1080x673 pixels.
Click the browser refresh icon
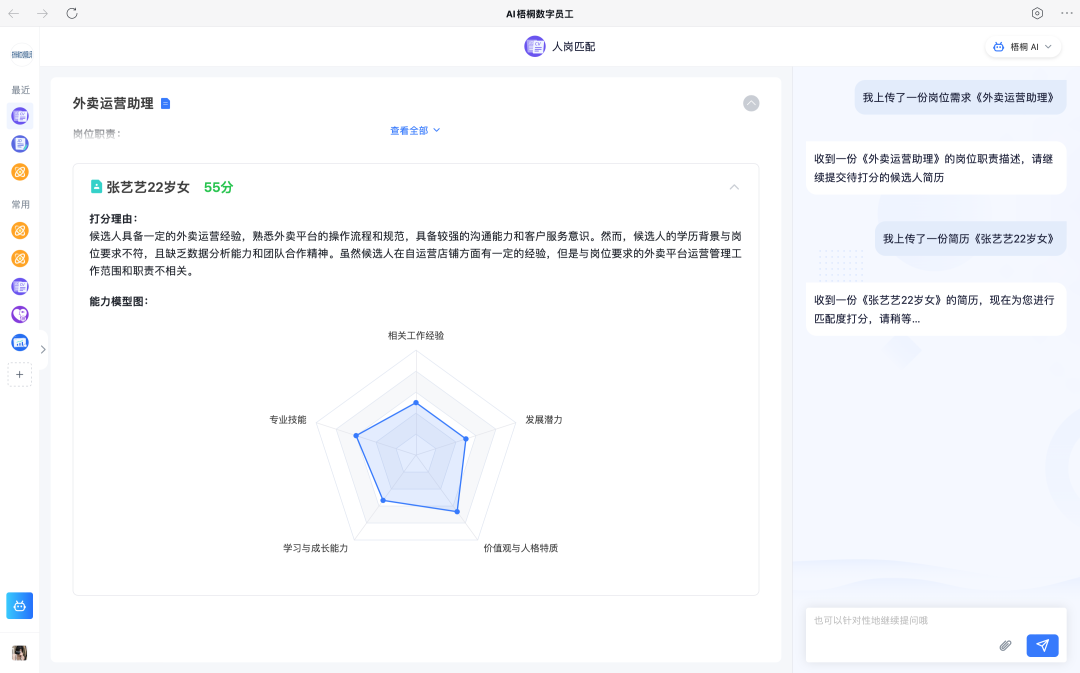pos(72,13)
